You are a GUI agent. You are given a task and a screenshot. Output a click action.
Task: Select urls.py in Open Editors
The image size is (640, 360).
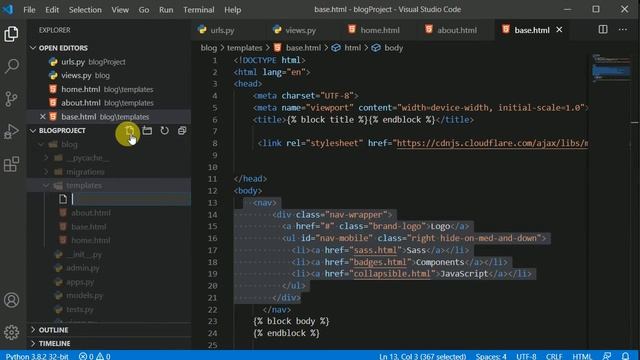(x=109, y=62)
